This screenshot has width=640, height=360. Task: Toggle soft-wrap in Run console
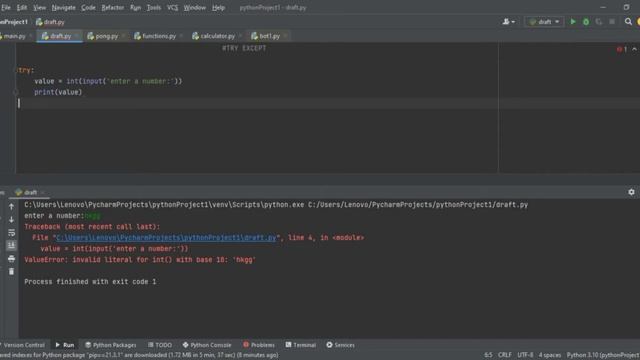(11, 233)
